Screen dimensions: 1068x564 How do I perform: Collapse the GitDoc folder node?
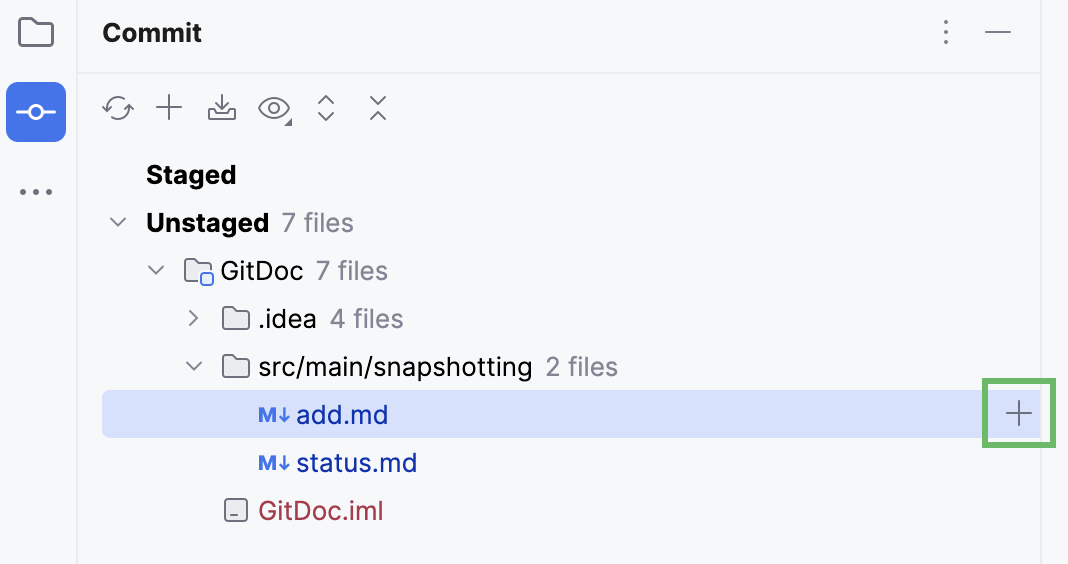[x=156, y=270]
